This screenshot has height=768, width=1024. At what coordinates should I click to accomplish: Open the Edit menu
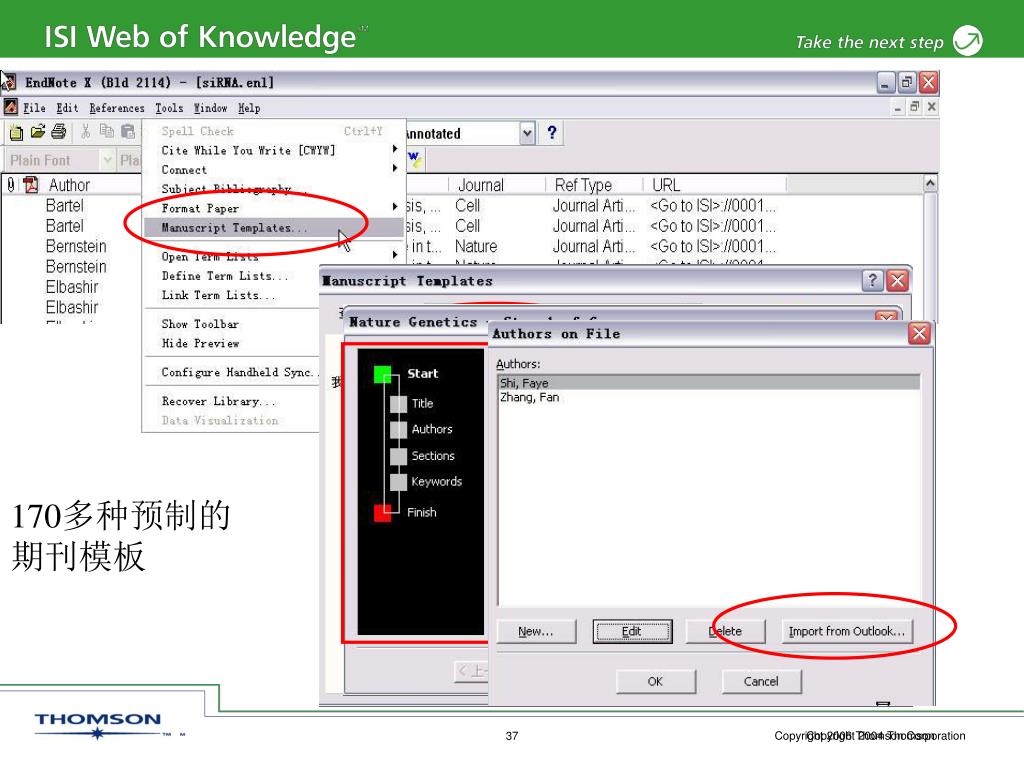tap(67, 108)
